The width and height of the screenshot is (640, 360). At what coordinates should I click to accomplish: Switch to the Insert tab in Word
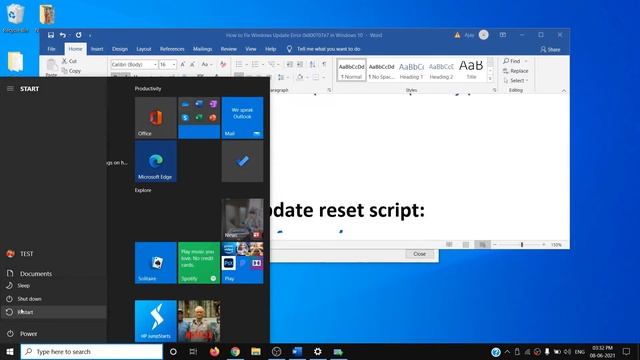(97, 49)
